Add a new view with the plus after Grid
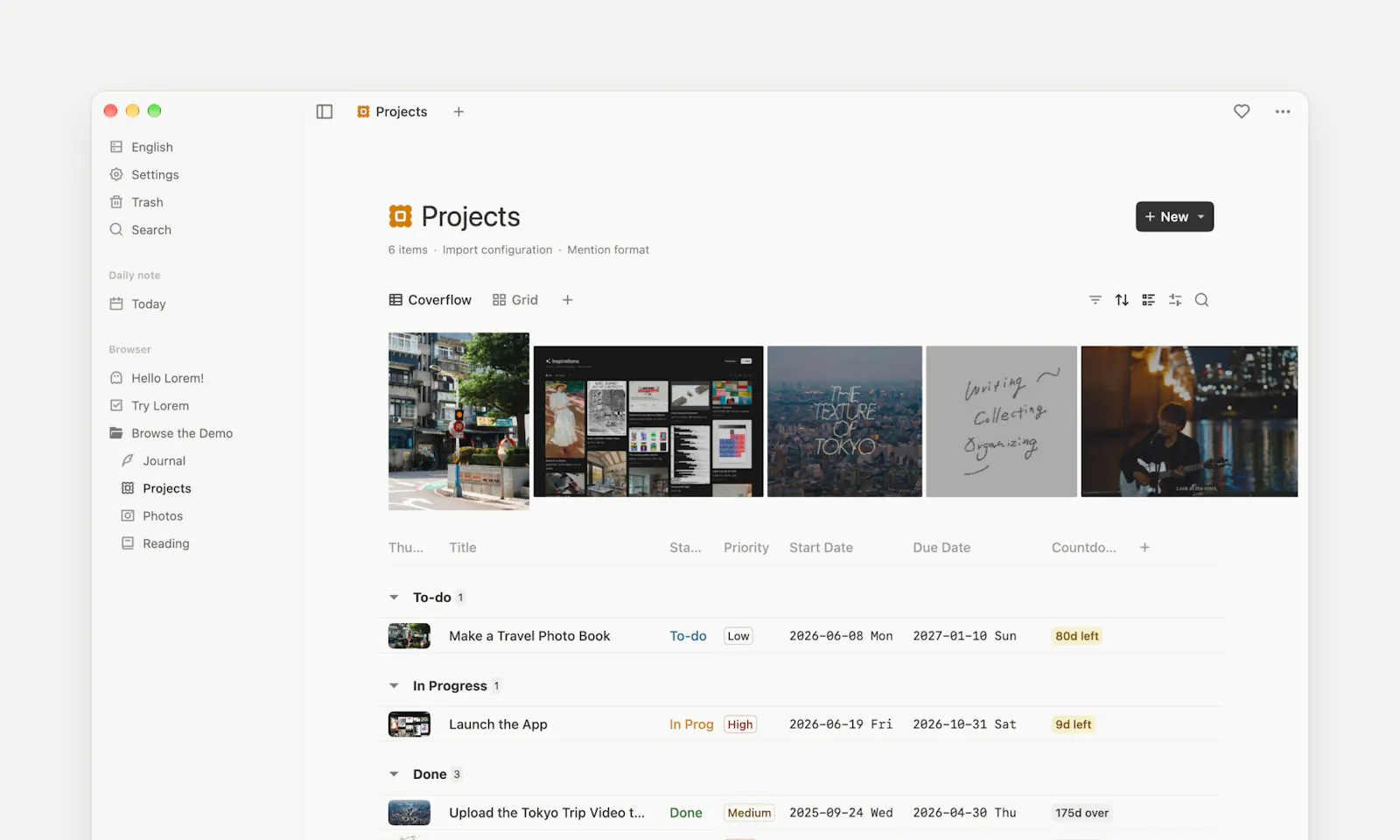 [568, 300]
